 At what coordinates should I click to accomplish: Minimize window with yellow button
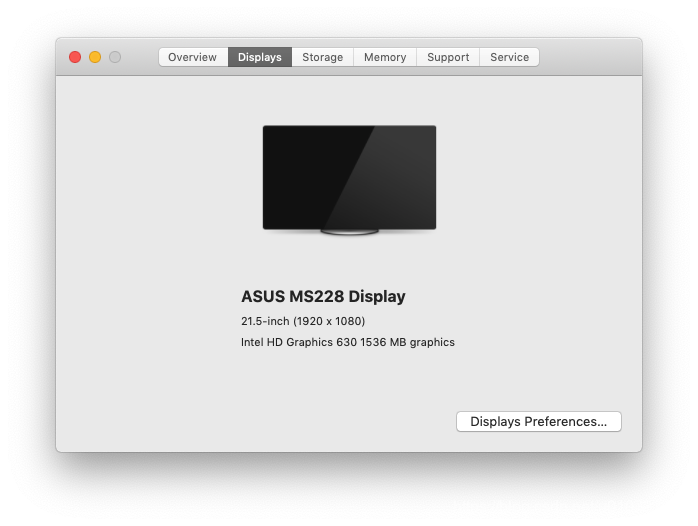click(x=95, y=57)
